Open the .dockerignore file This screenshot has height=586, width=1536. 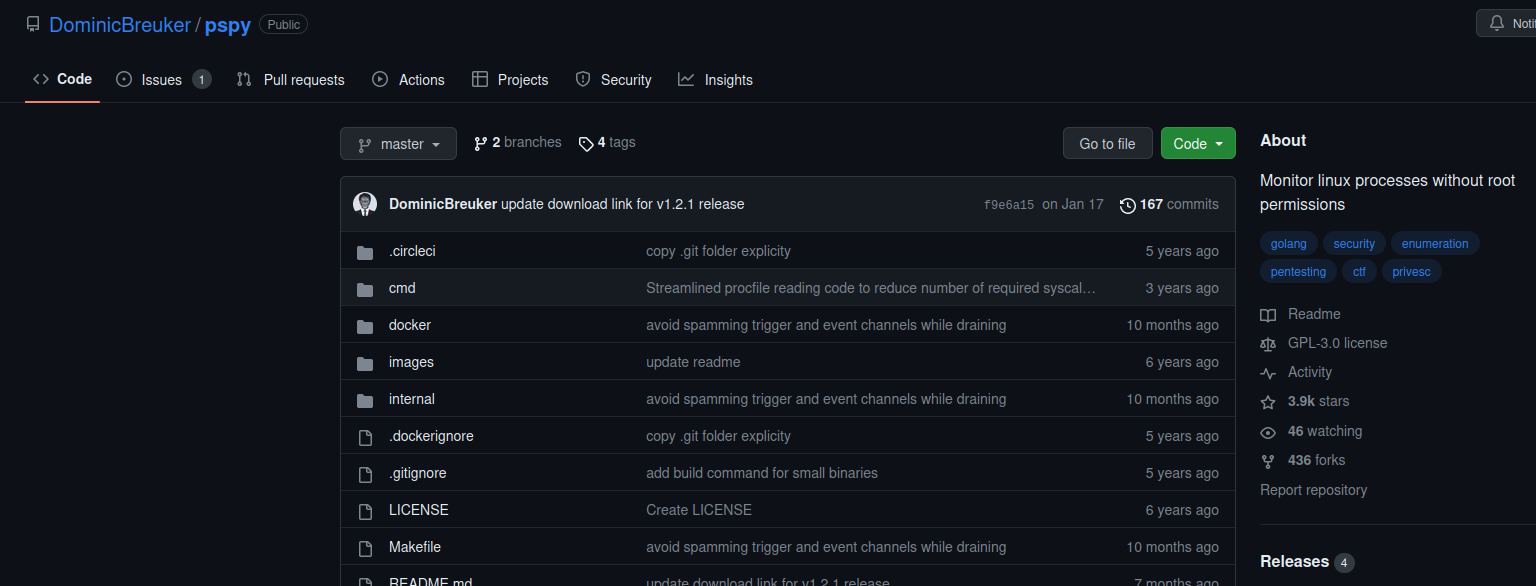(431, 436)
